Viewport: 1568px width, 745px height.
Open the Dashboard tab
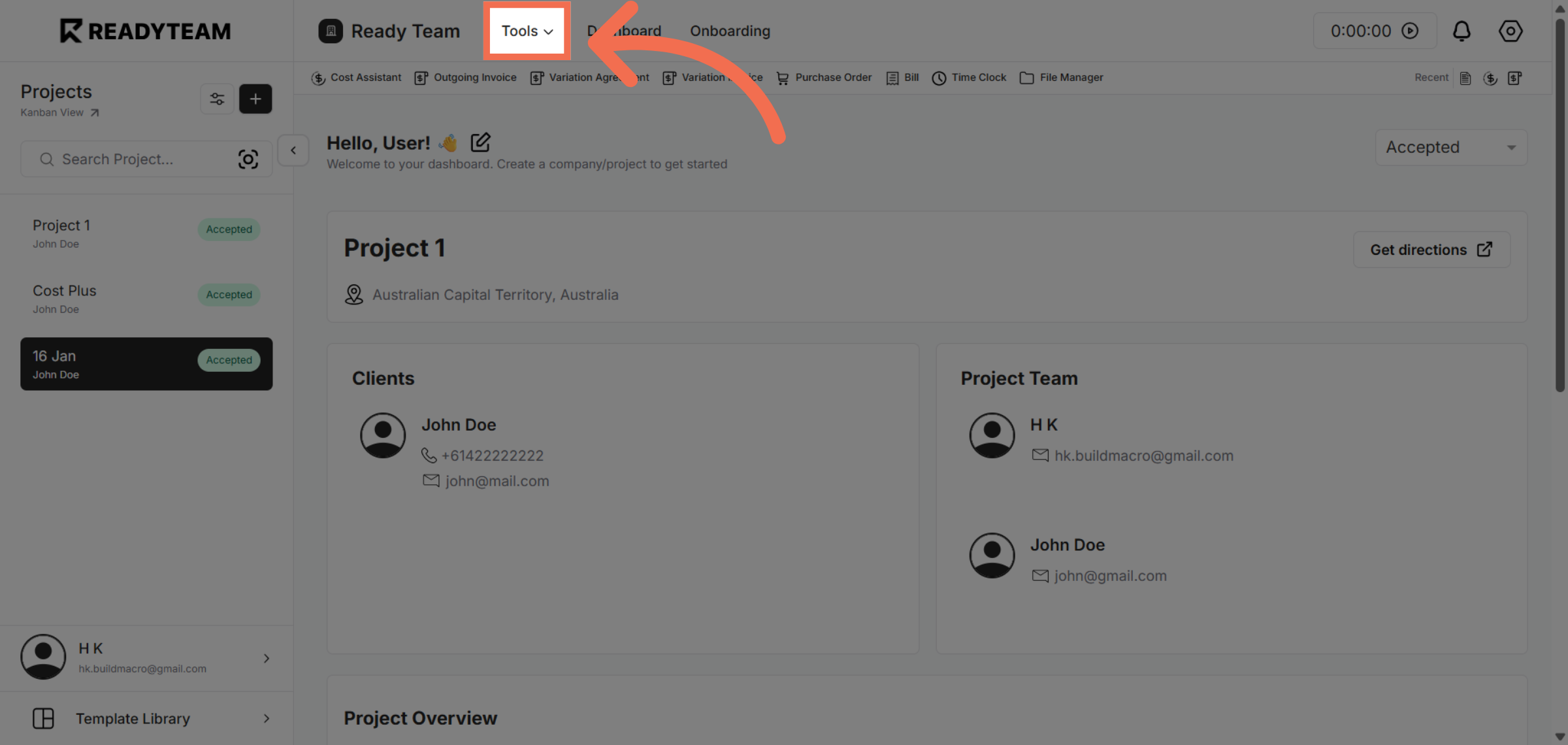click(x=623, y=31)
